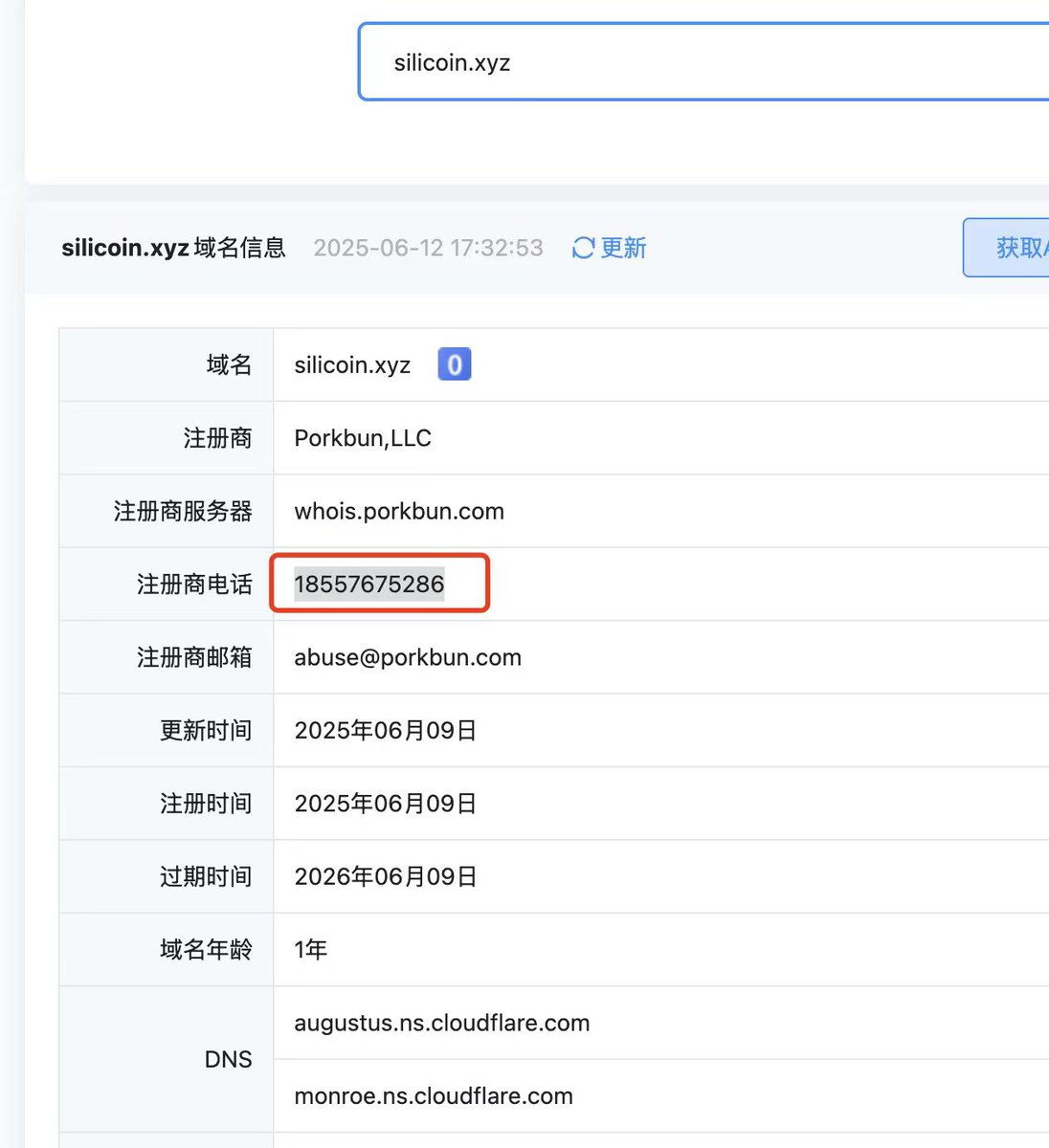This screenshot has height=1148, width=1049.
Task: Click the silicoin.xyz 域名信息 heading
Action: pyautogui.click(x=173, y=248)
